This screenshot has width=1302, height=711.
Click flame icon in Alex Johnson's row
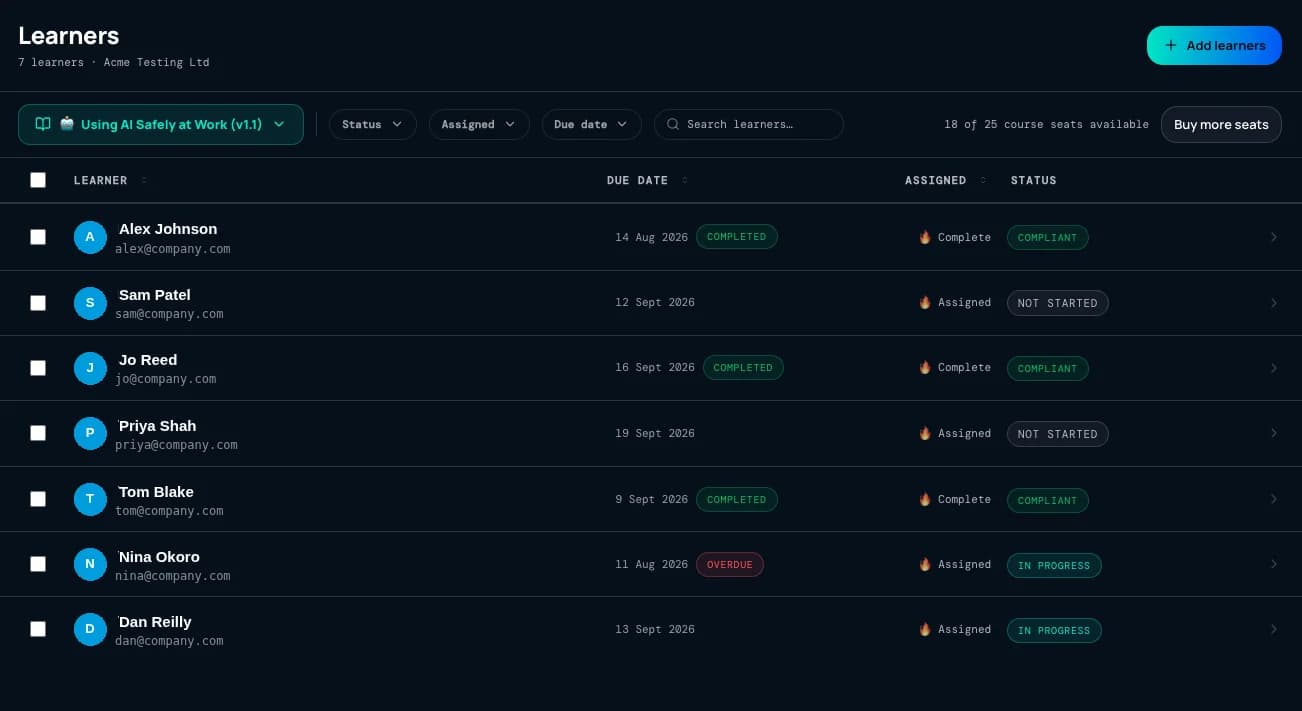pos(925,237)
